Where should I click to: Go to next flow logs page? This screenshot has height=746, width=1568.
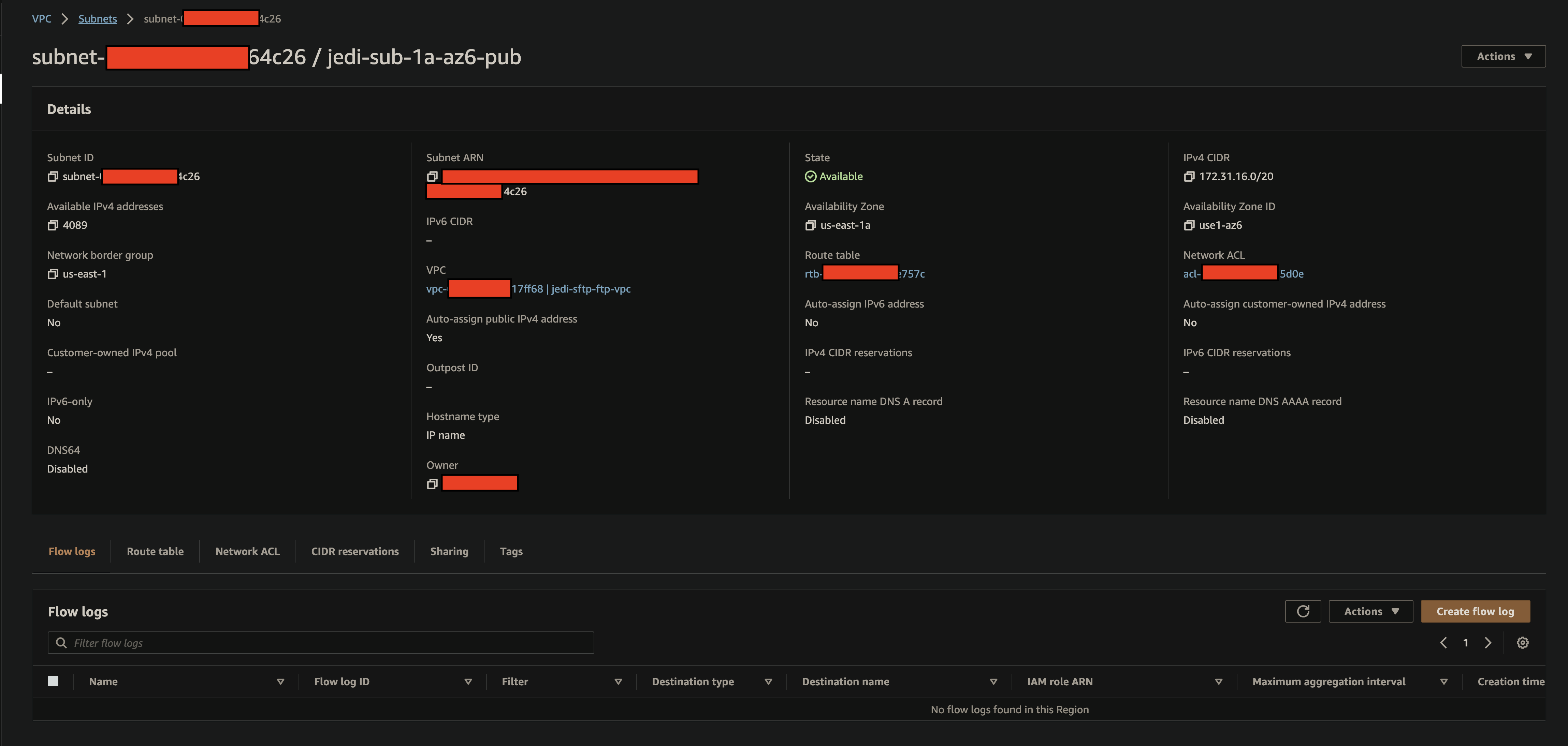1487,643
